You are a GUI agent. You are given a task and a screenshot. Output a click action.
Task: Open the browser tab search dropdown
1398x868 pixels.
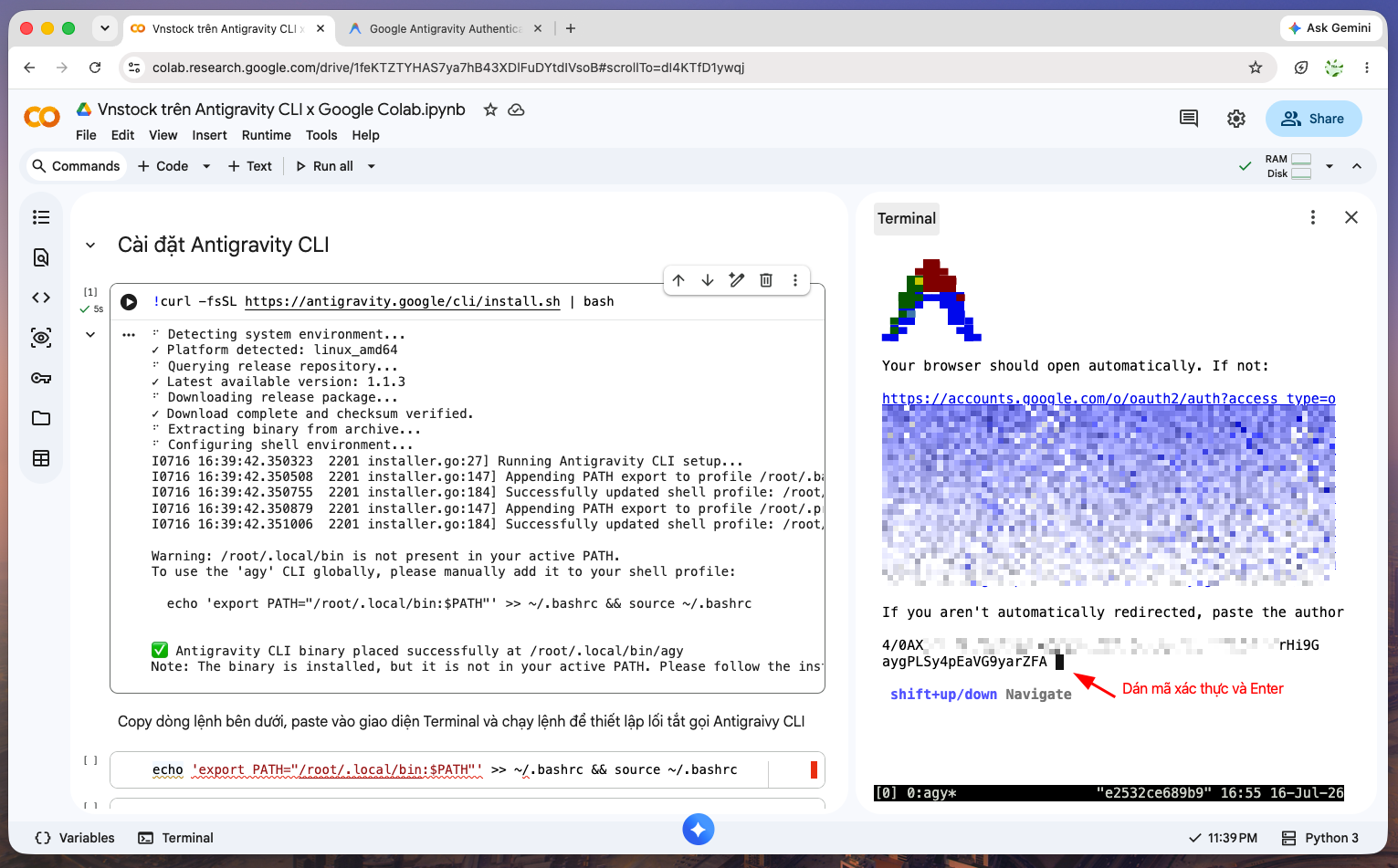click(105, 28)
